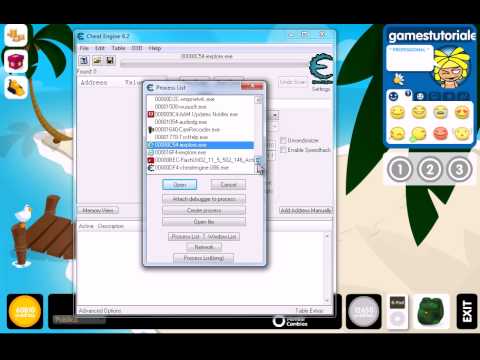480x360 pixels.
Task: Open the Help menu in Cheat Engine
Action: (x=155, y=48)
